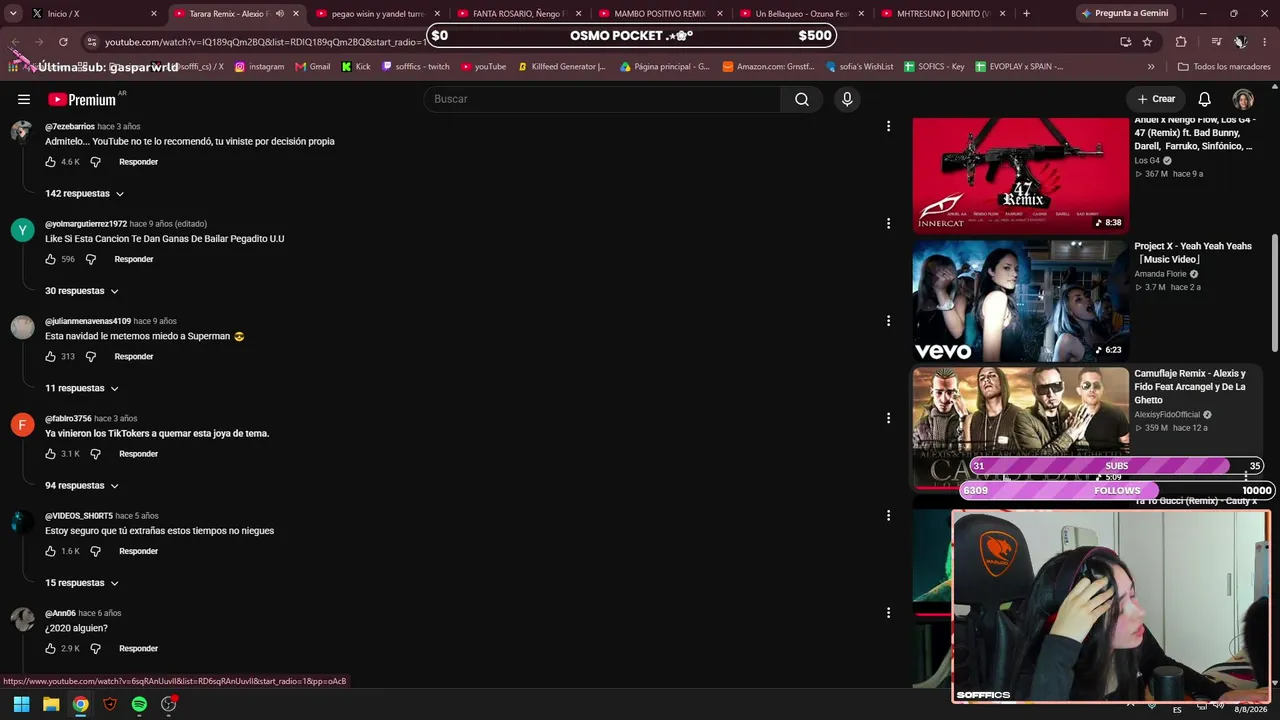Like the comment by @7ezebarrios

(x=51, y=162)
